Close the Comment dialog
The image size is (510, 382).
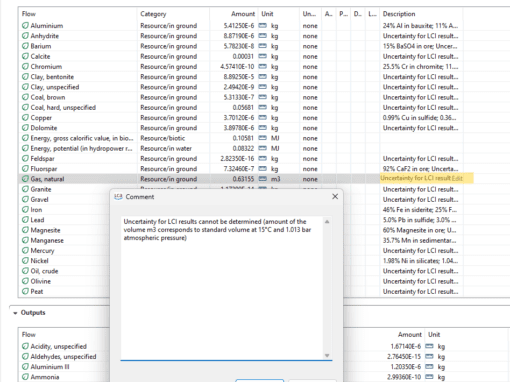pos(335,197)
